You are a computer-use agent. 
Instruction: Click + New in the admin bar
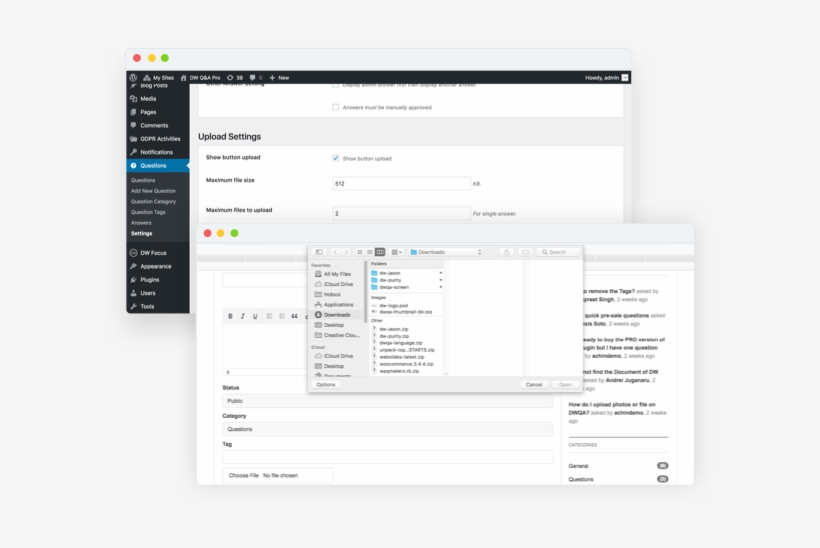[x=279, y=77]
